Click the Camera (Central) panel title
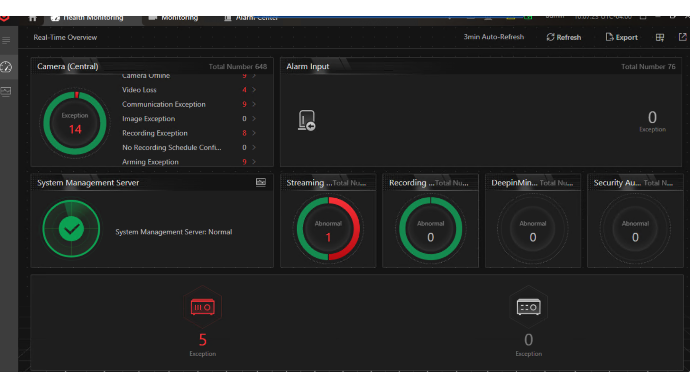The width and height of the screenshot is (690, 388). [68, 66]
